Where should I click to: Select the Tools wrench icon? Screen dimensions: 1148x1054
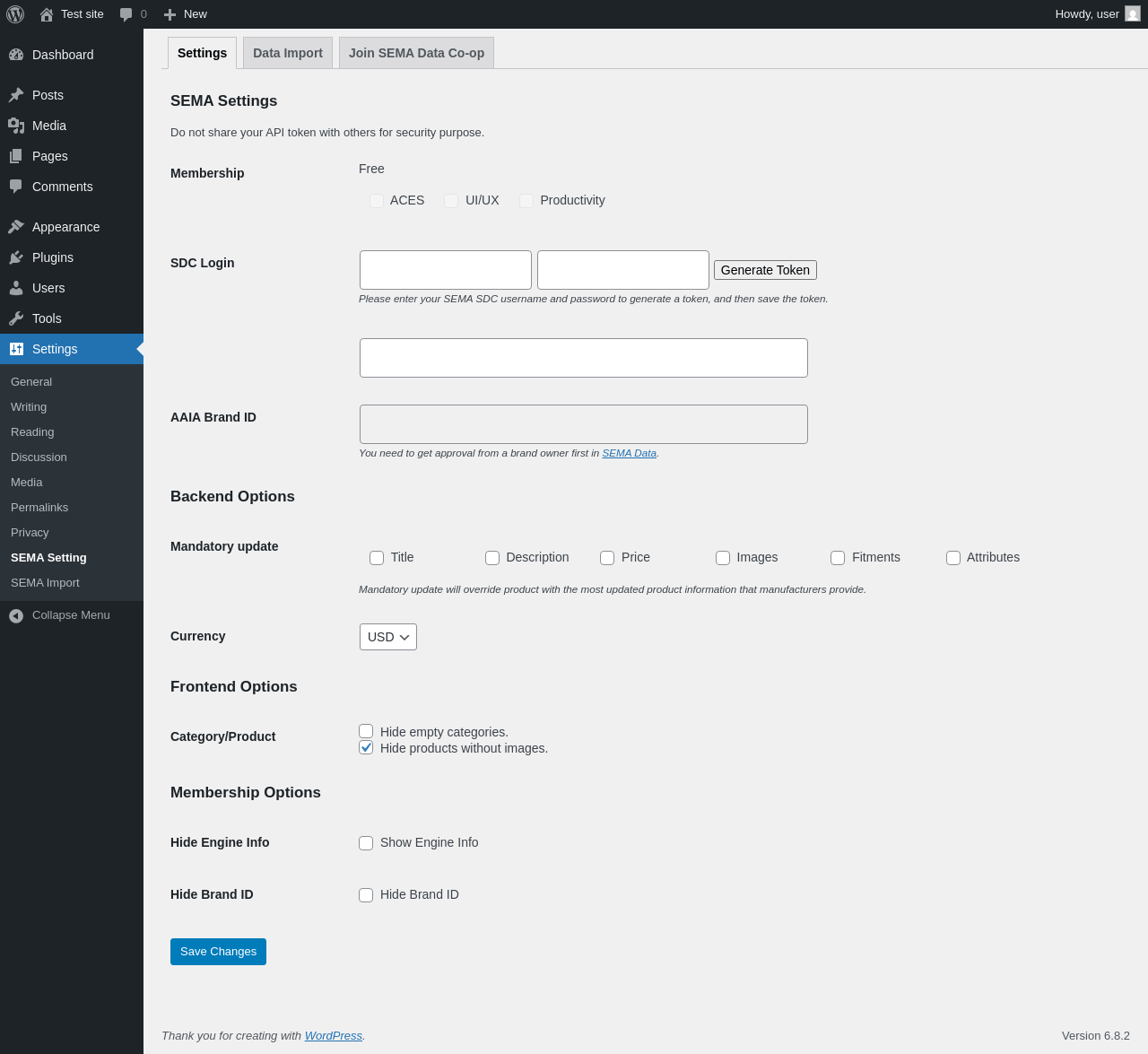[x=16, y=318]
